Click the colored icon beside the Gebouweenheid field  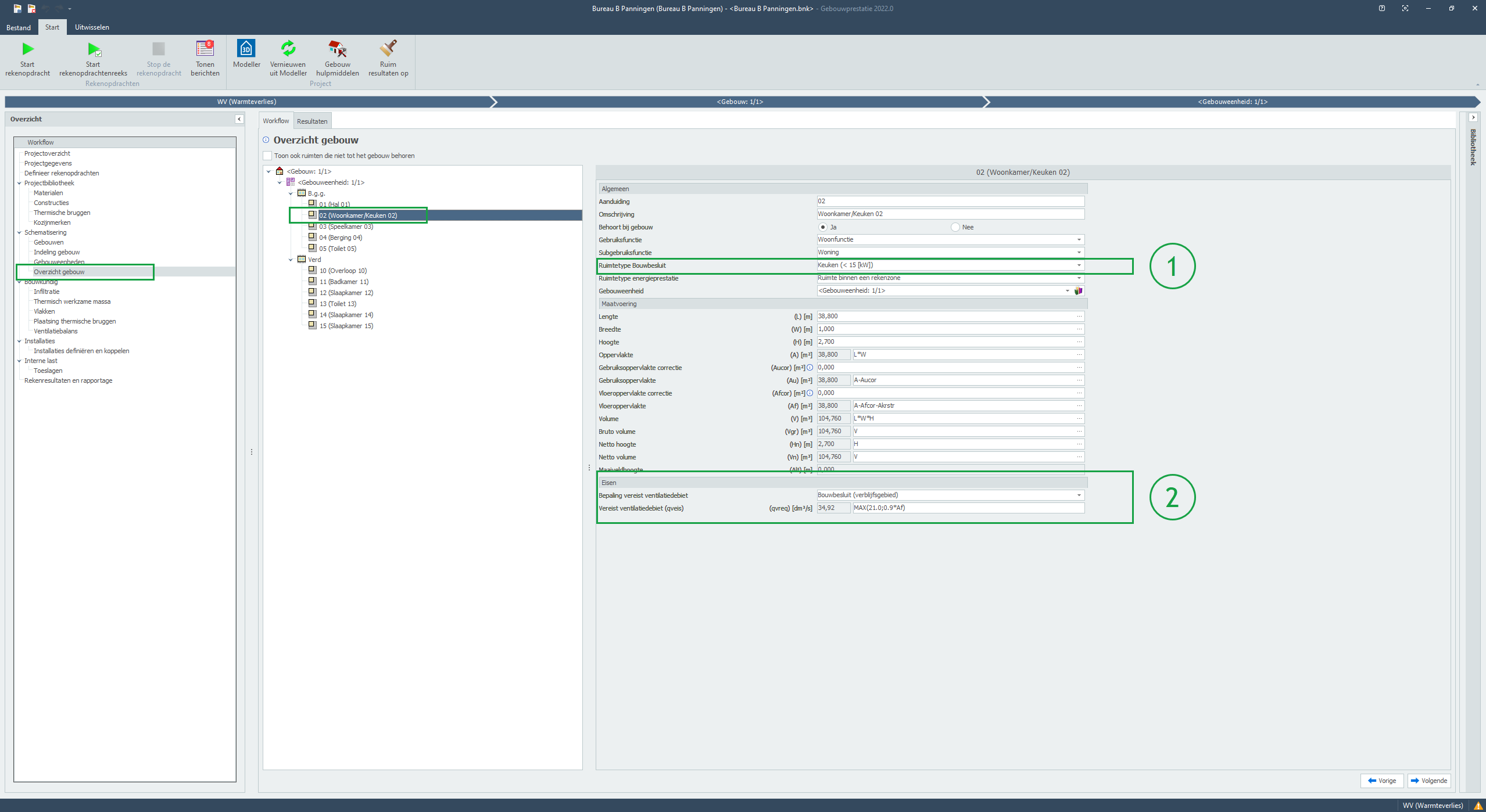[x=1079, y=291]
